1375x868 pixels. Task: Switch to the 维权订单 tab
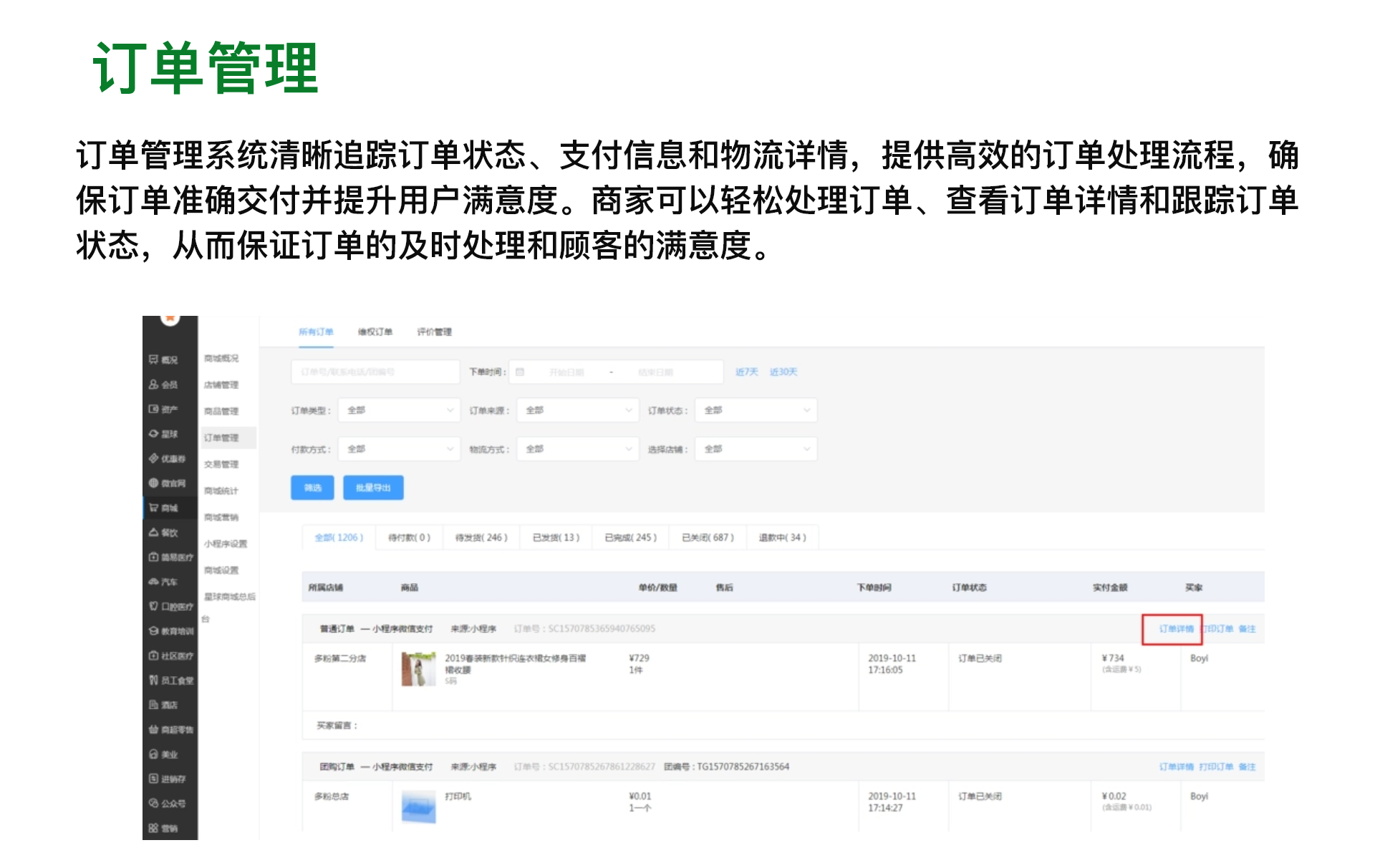coord(375,332)
